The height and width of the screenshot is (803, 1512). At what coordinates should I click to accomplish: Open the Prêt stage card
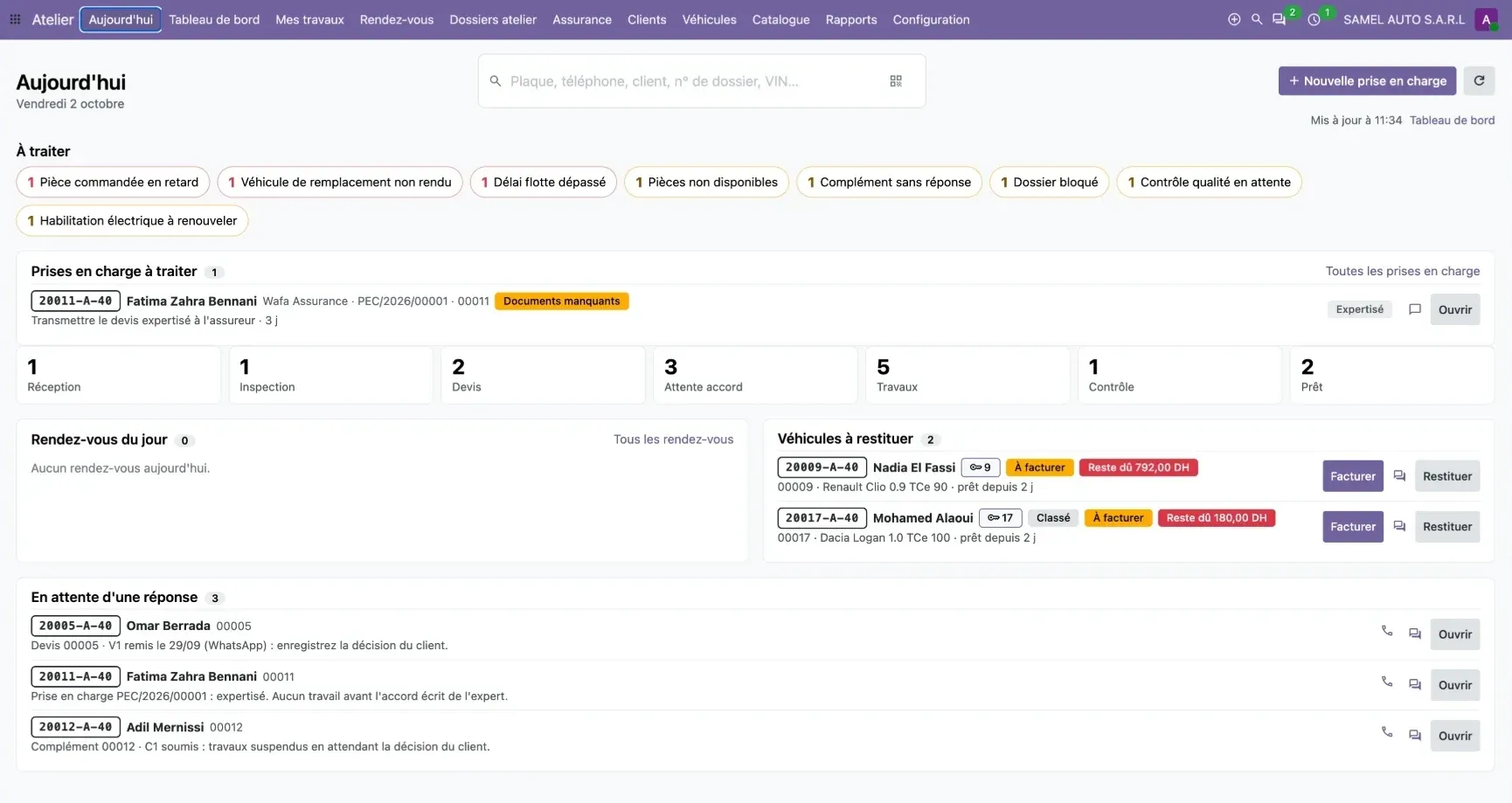1392,375
